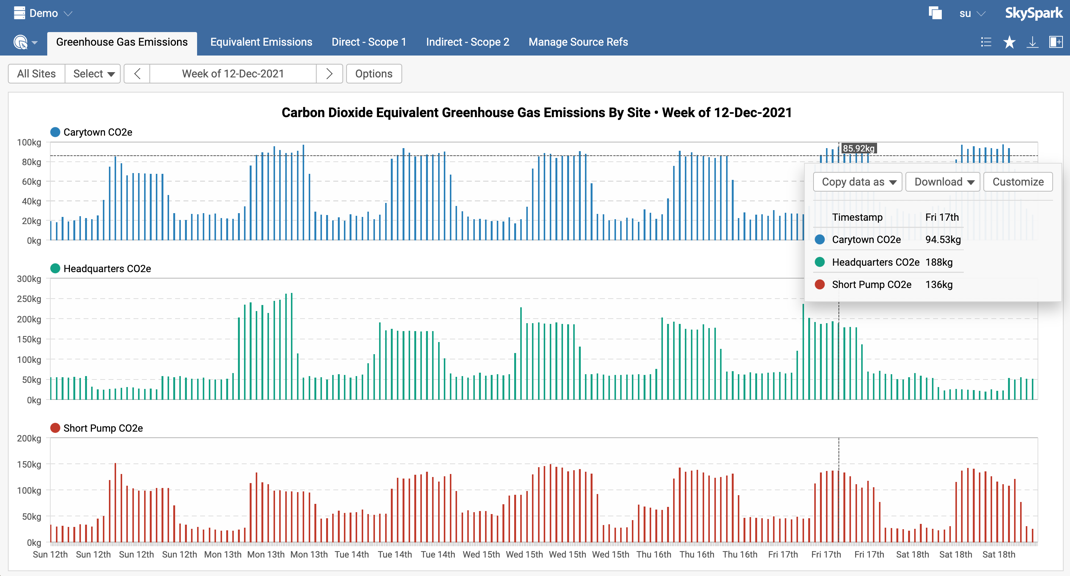This screenshot has width=1070, height=576.
Task: Click the 94.53kg value in the tooltip
Action: (943, 240)
